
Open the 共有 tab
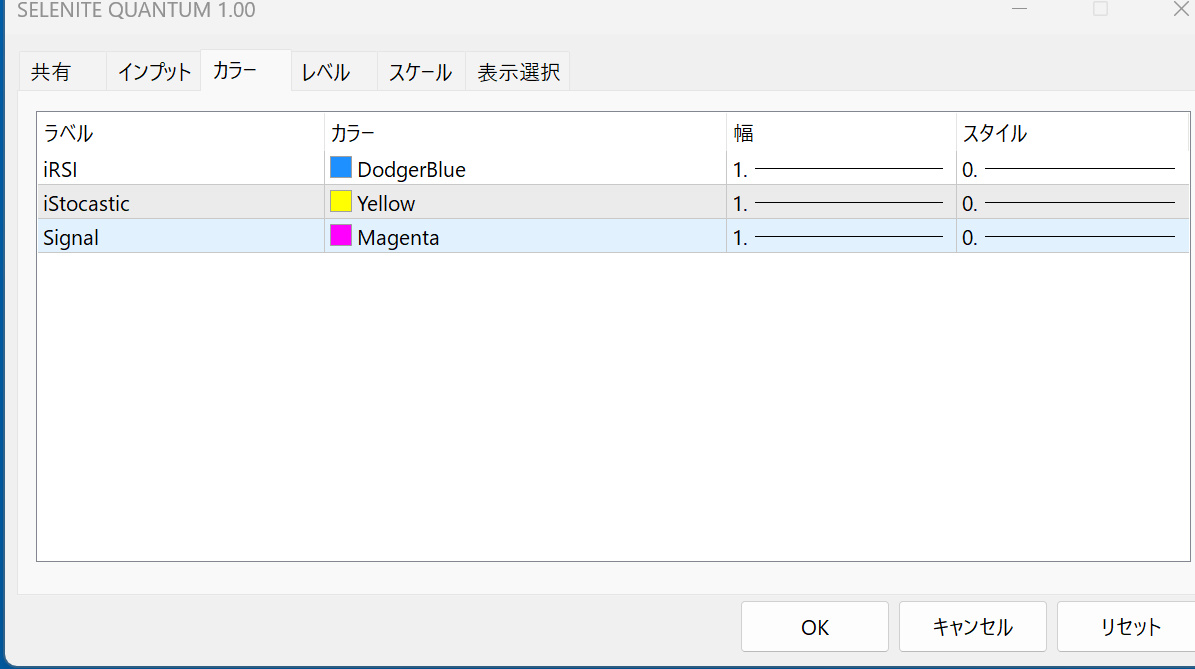51,72
